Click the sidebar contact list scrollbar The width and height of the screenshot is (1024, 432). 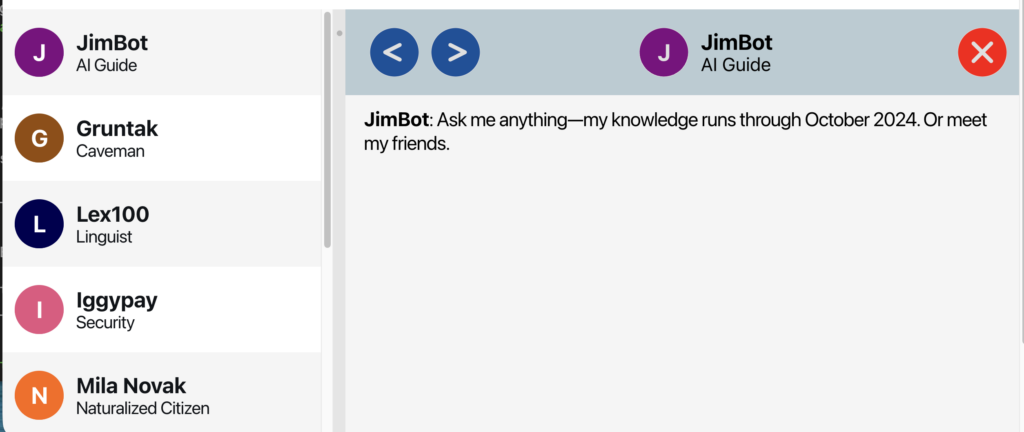[327, 130]
